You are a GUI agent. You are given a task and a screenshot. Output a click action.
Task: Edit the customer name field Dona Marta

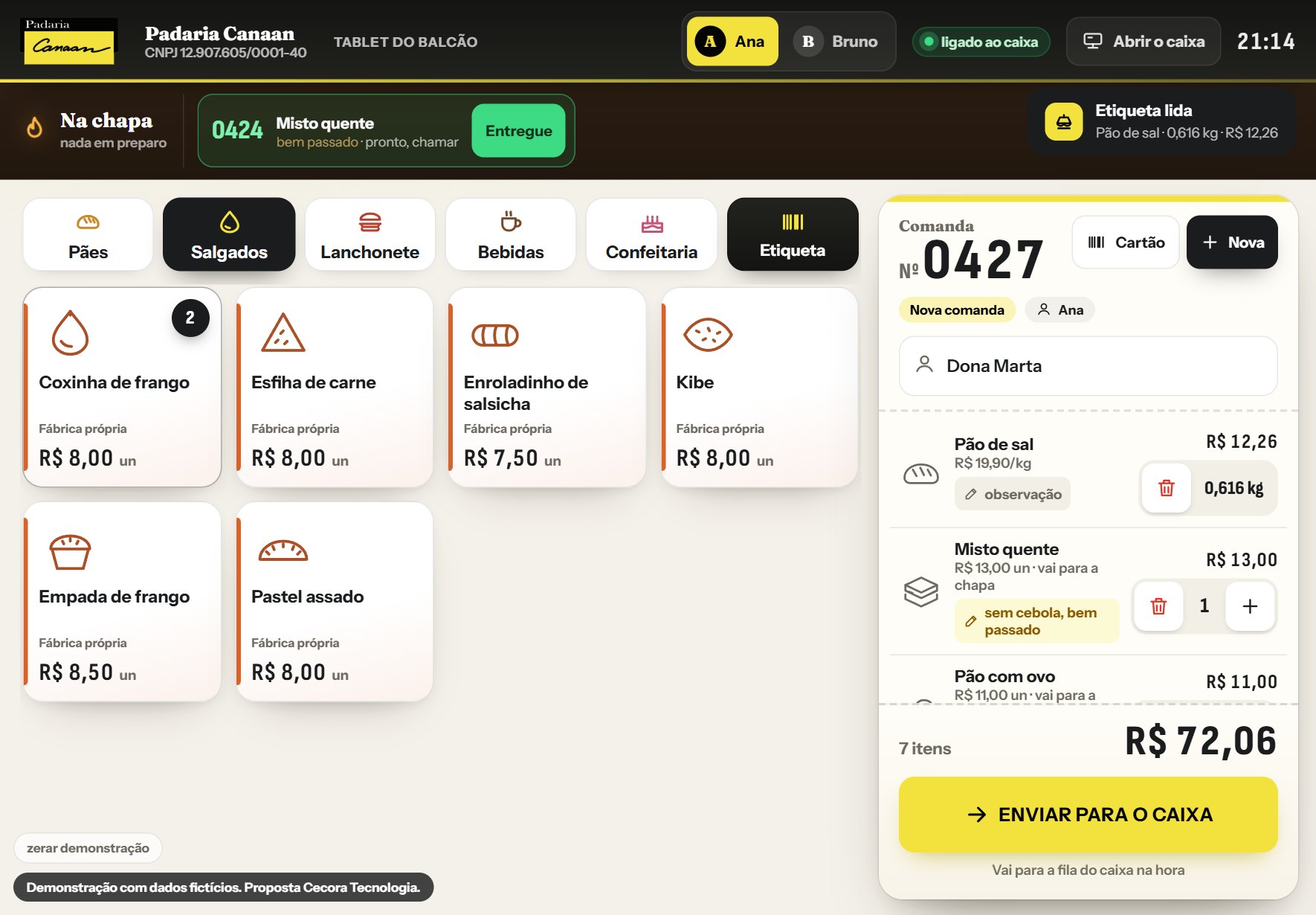(x=1088, y=366)
